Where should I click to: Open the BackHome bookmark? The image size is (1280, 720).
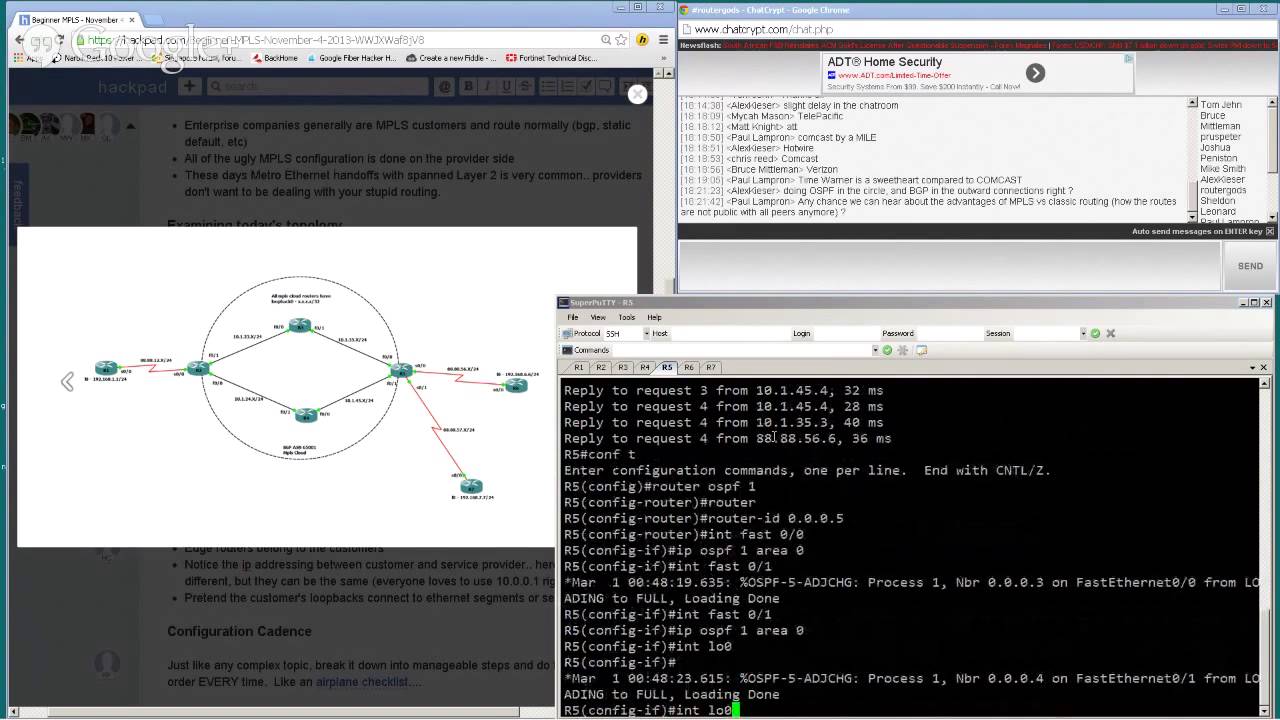click(273, 58)
